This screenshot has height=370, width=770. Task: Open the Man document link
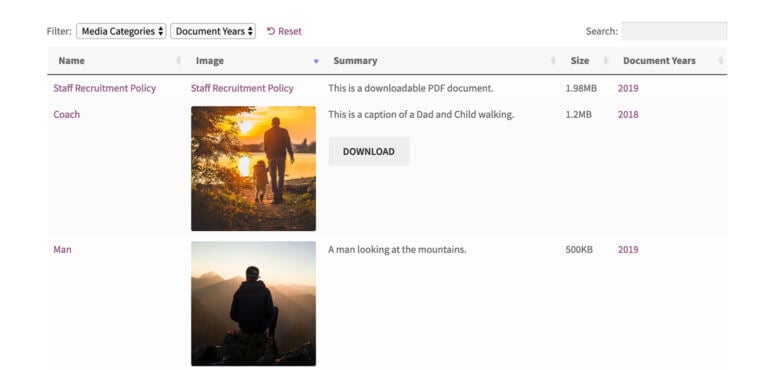point(62,250)
